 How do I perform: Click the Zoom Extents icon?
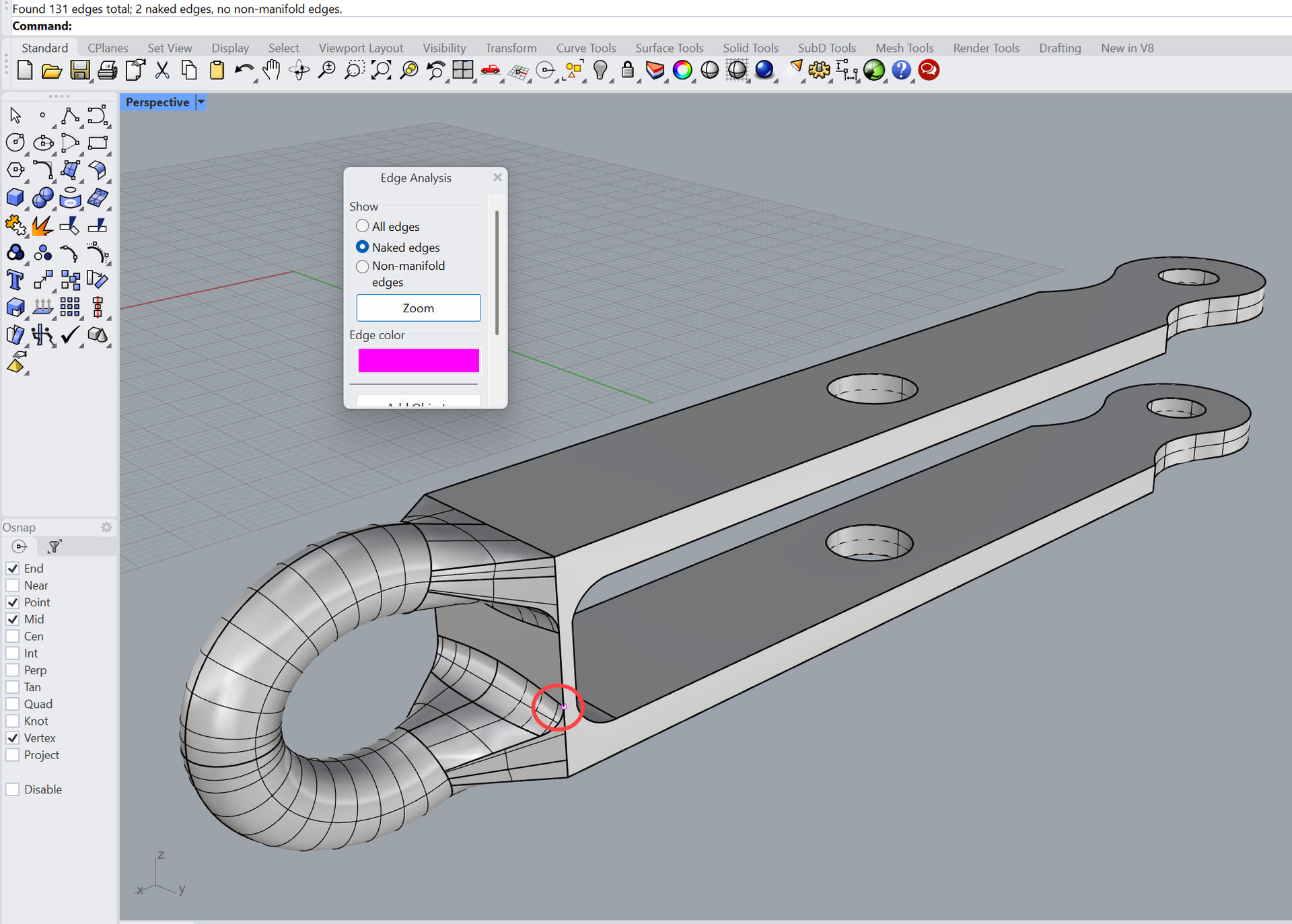tap(382, 70)
